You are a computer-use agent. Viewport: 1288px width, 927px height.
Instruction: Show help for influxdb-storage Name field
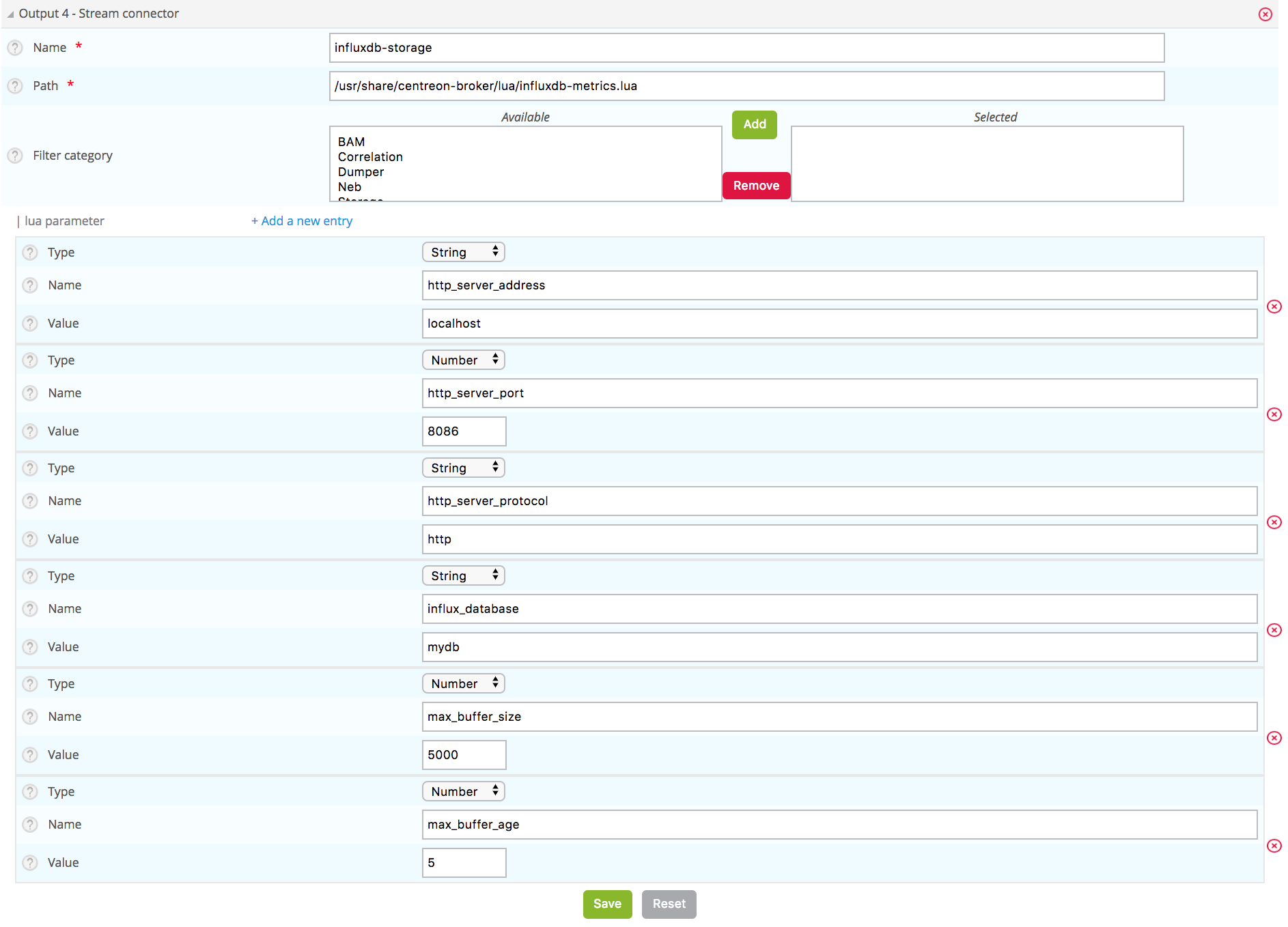[15, 48]
